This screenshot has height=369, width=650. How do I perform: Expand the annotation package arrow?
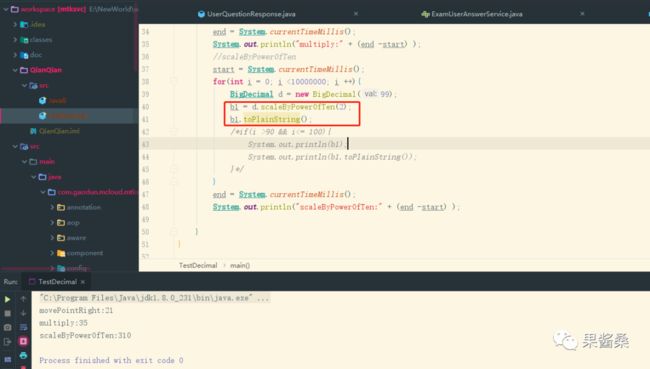point(52,207)
